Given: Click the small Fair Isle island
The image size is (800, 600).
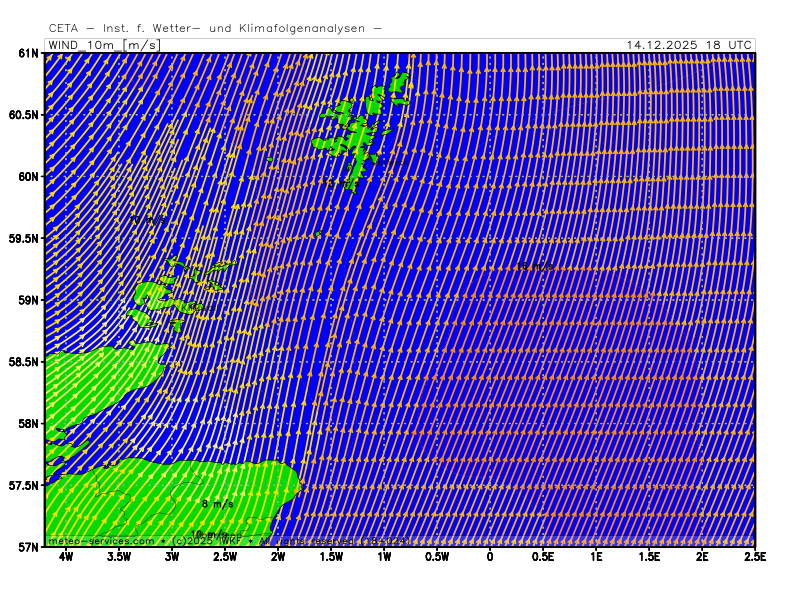Looking at the screenshot, I should (x=317, y=236).
